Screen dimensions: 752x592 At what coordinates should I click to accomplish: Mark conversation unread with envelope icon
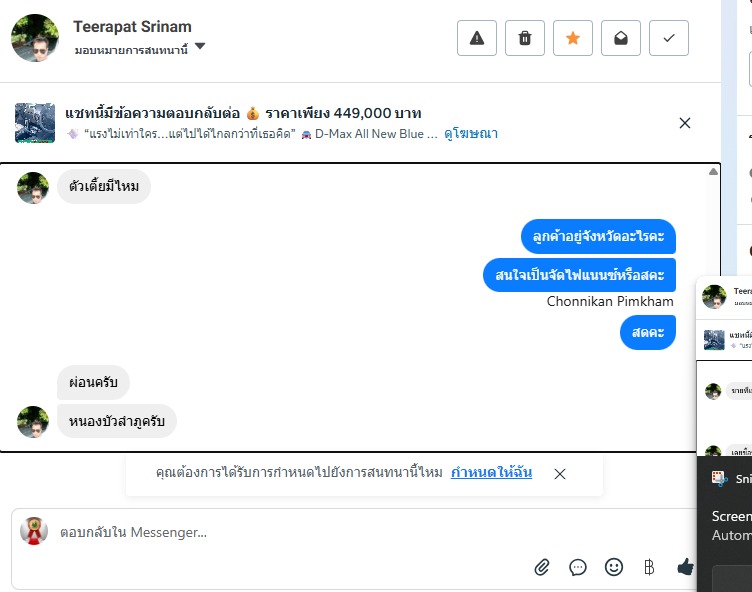click(x=621, y=38)
